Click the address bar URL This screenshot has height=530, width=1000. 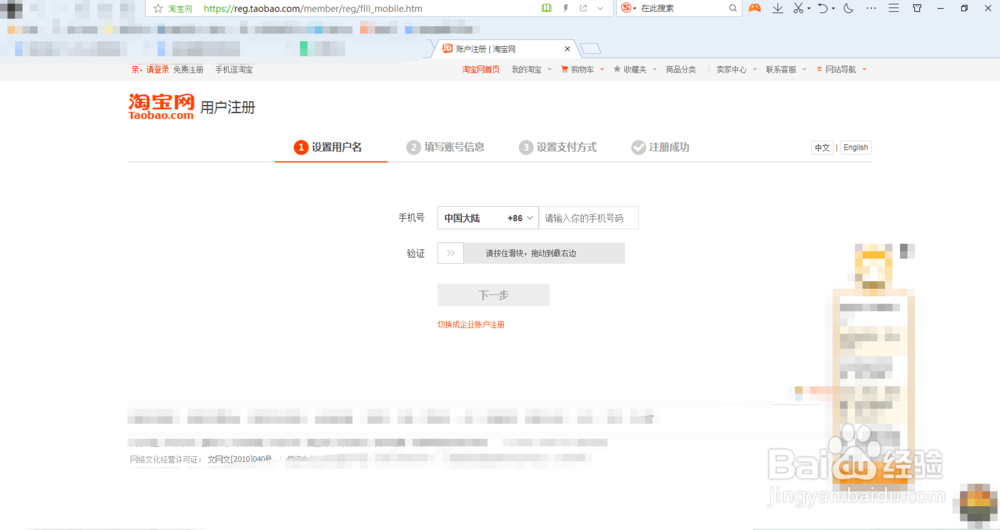tap(312, 8)
